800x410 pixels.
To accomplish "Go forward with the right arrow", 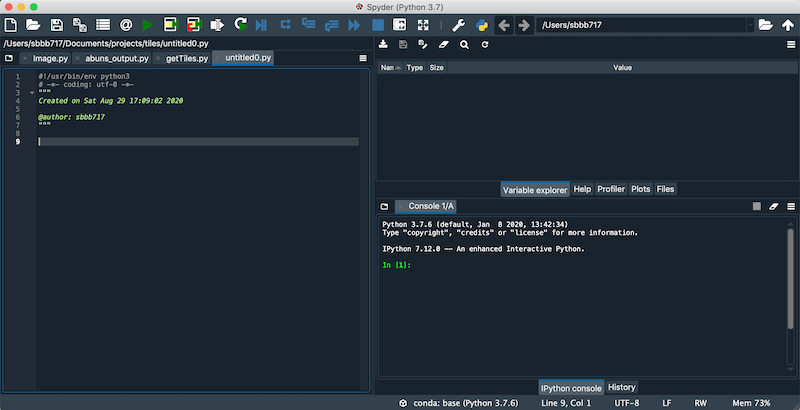I will 524,24.
